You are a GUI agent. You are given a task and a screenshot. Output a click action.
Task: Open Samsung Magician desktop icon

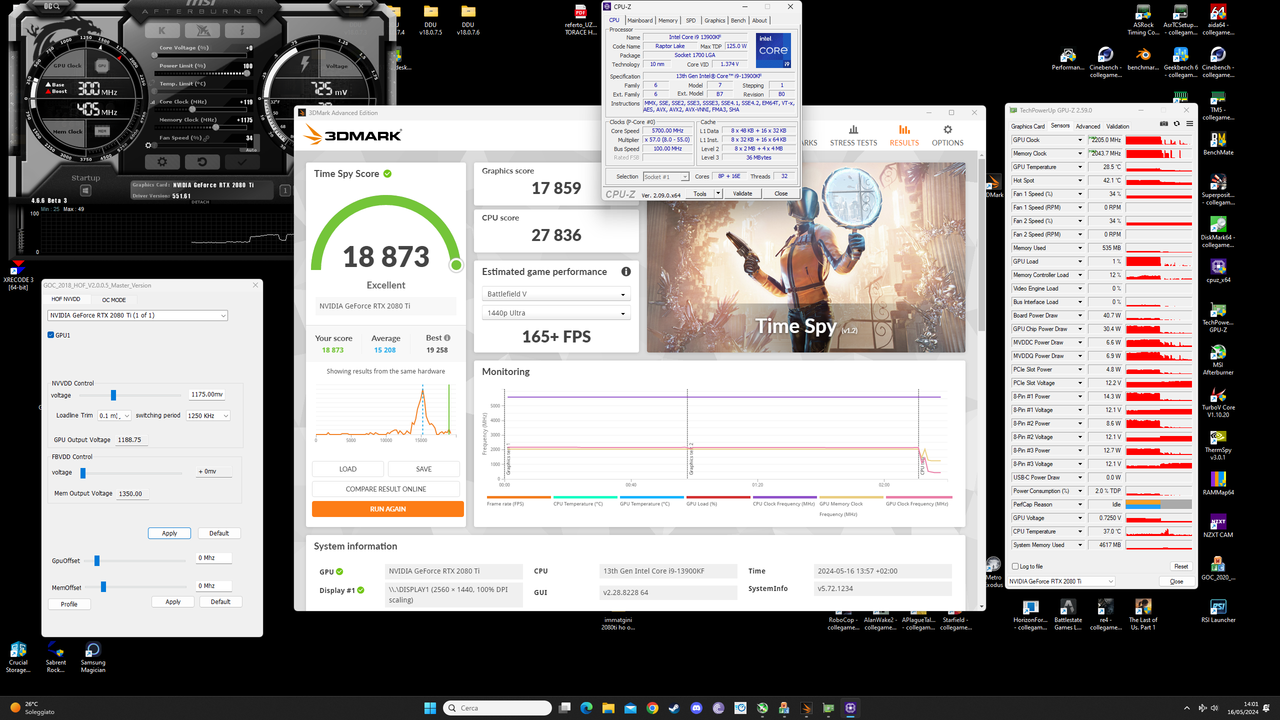pyautogui.click(x=93, y=657)
